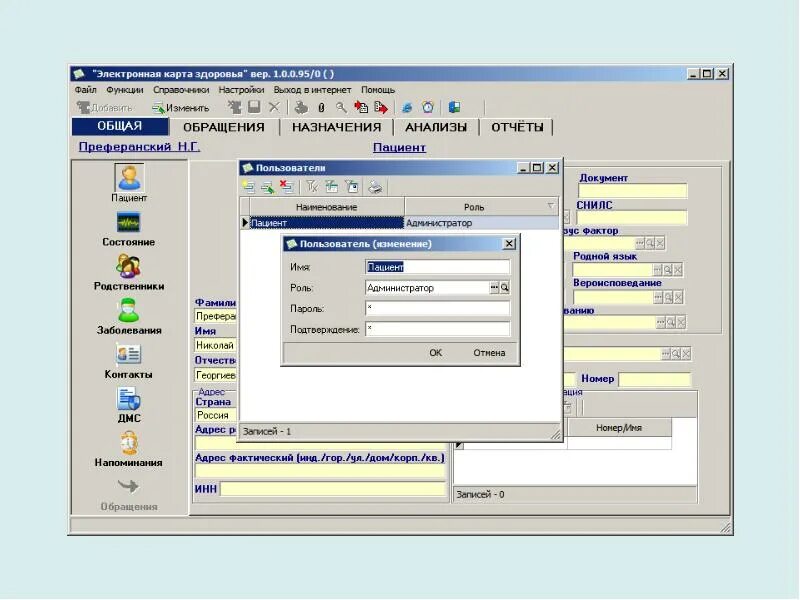The height and width of the screenshot is (600, 800).
Task: Open the Файл menu
Action: (x=85, y=90)
